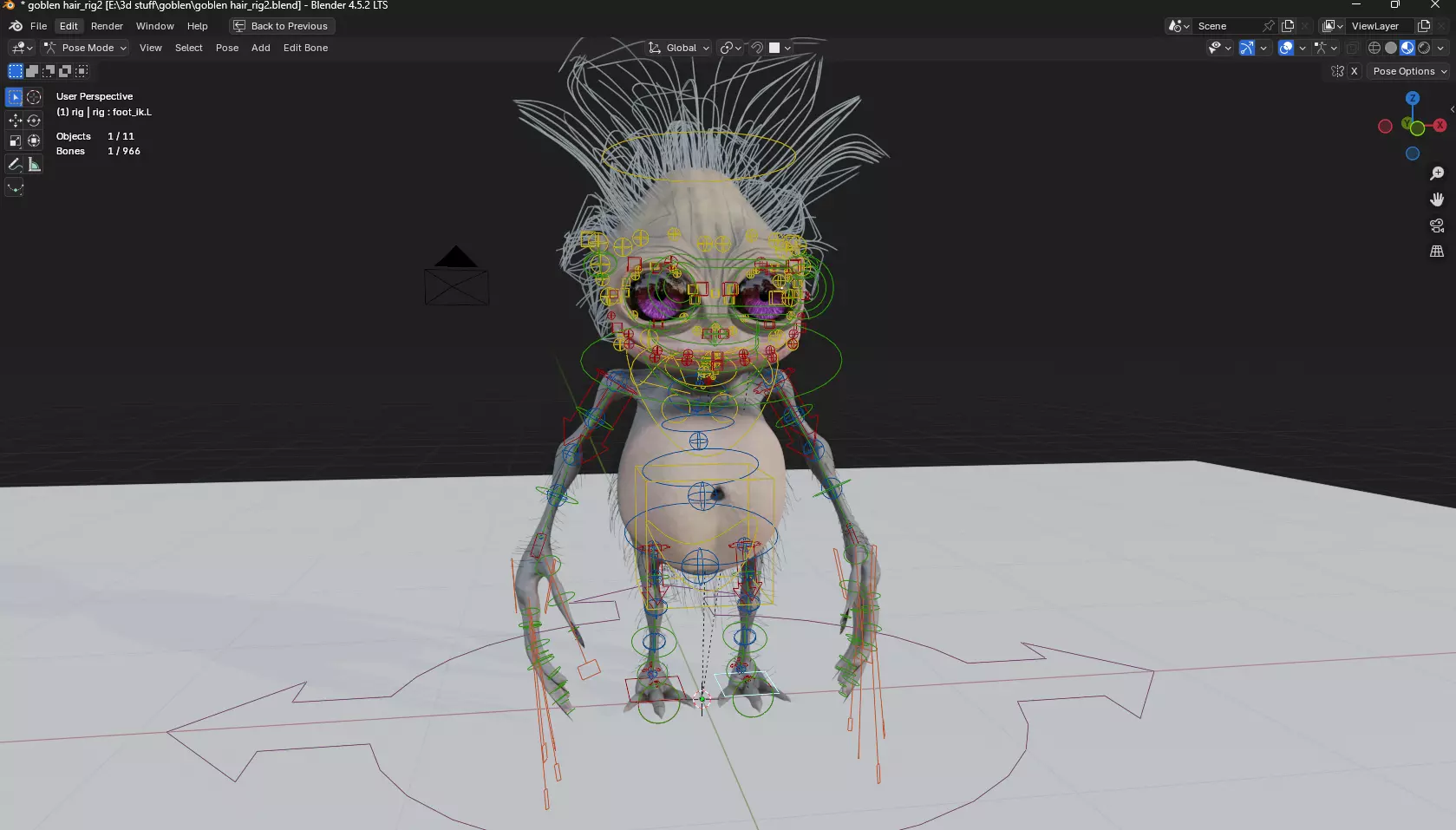The width and height of the screenshot is (1456, 830).
Task: Open the Window menu
Action: [154, 26]
